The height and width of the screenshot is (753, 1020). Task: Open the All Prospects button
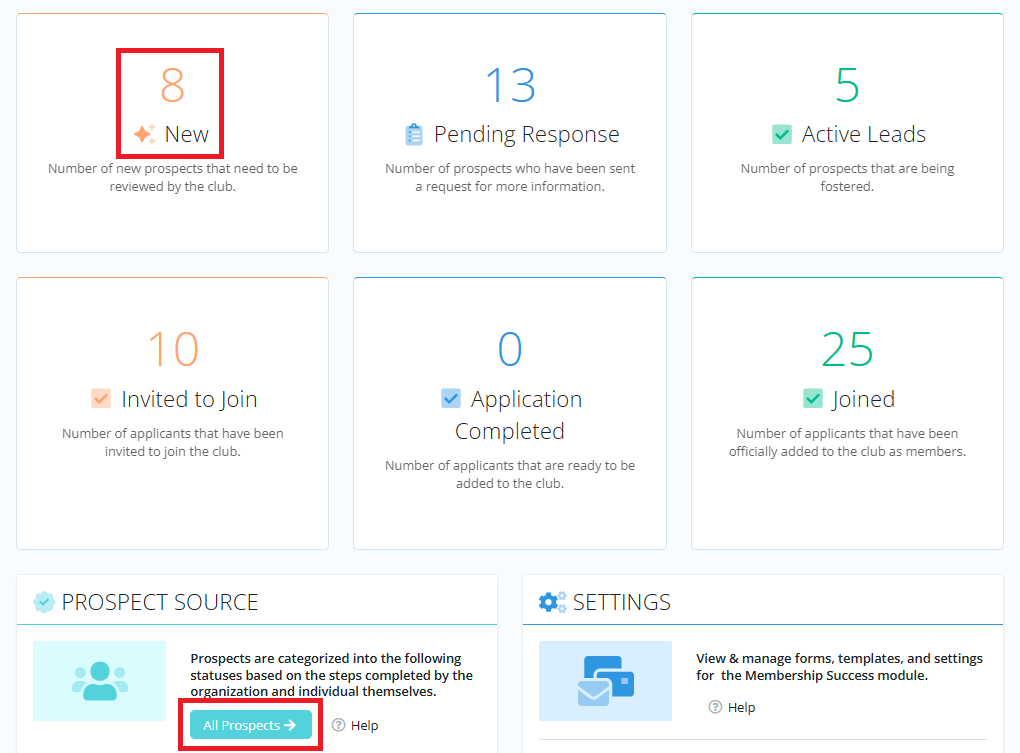pos(250,725)
